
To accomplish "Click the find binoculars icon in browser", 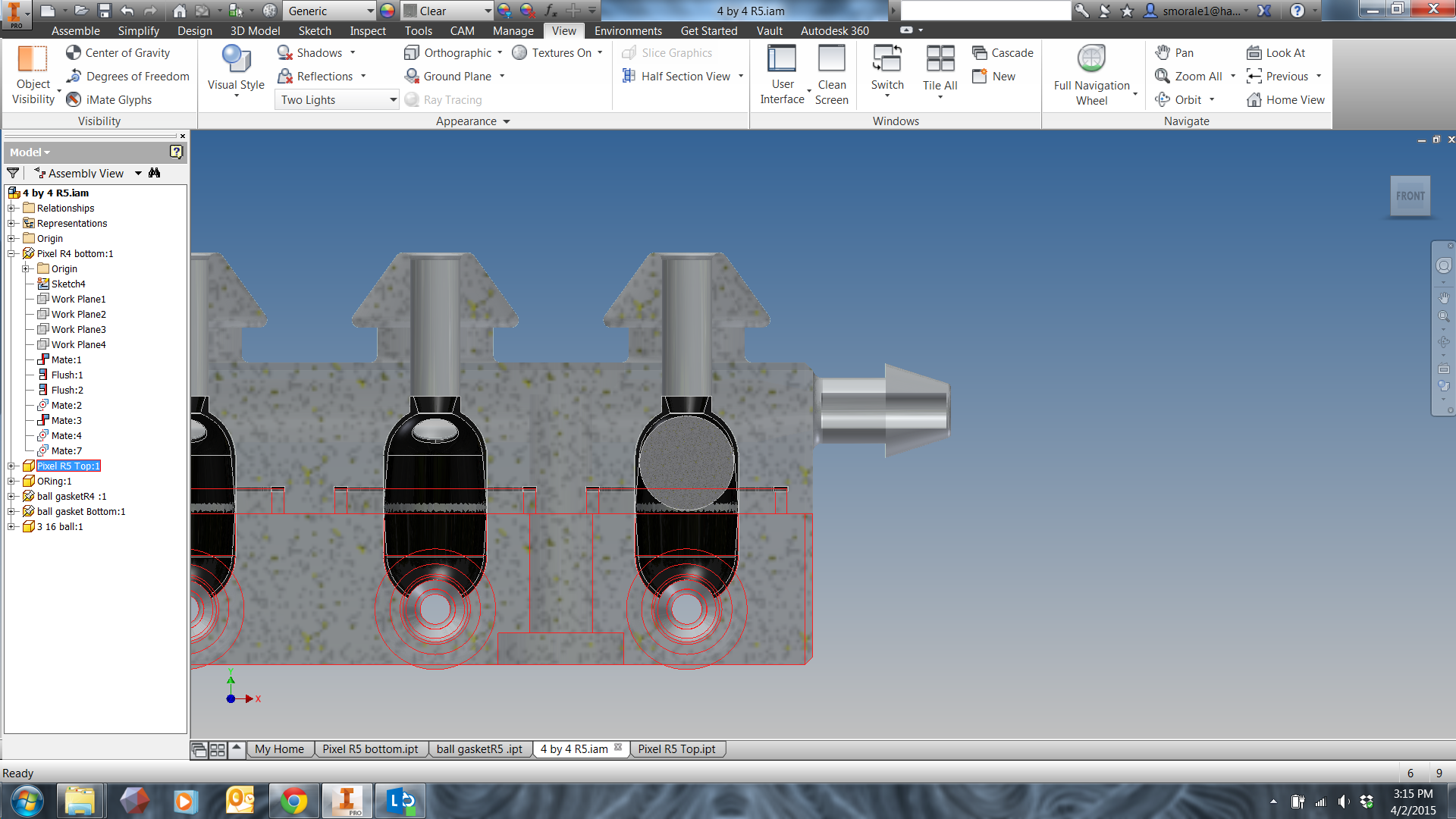I will pos(155,173).
